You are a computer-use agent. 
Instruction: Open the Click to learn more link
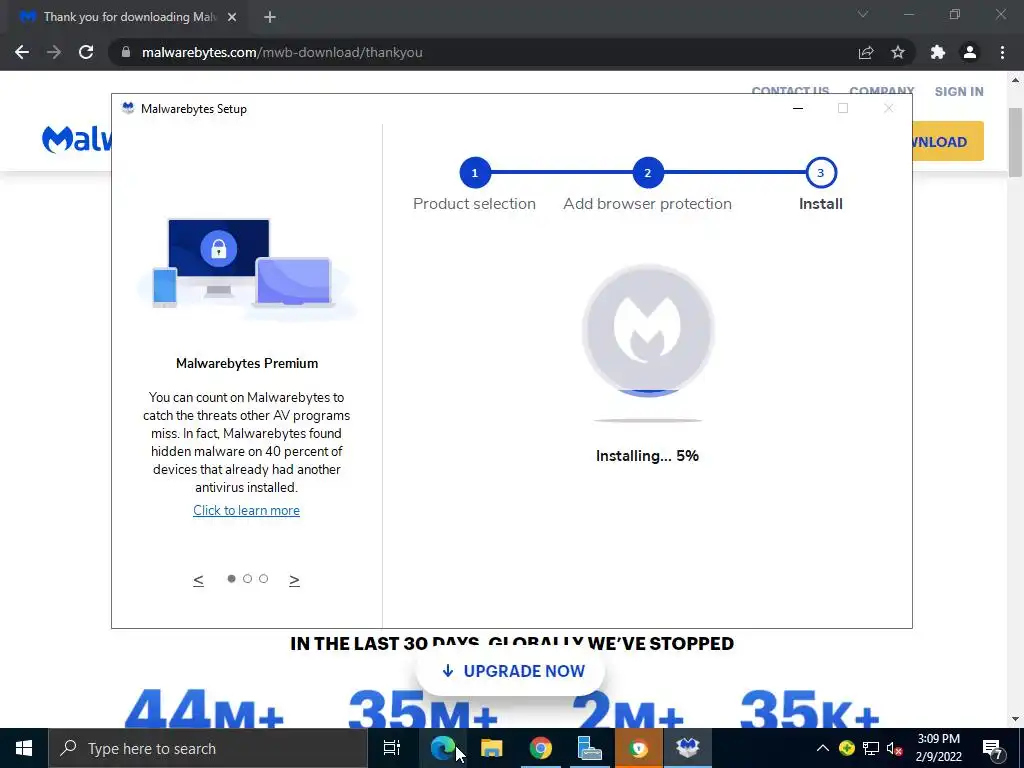pos(246,511)
